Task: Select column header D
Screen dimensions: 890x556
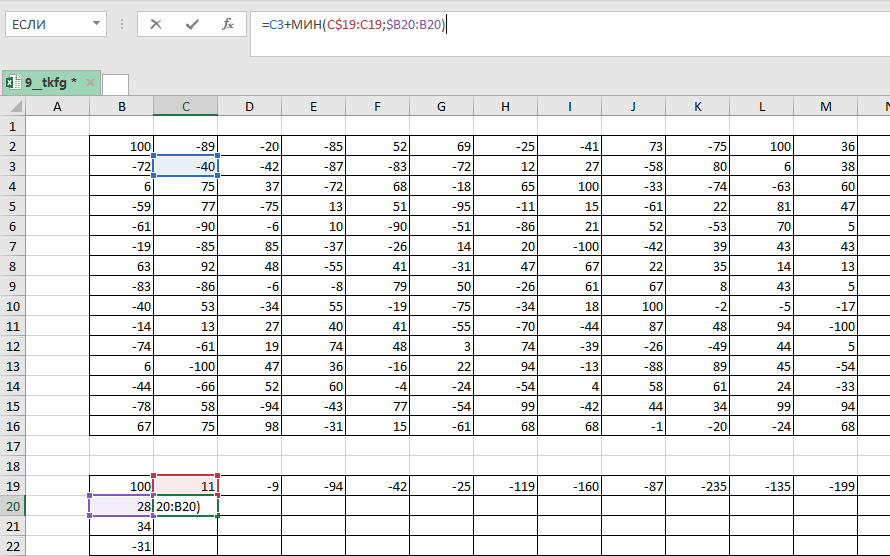Action: coord(249,107)
